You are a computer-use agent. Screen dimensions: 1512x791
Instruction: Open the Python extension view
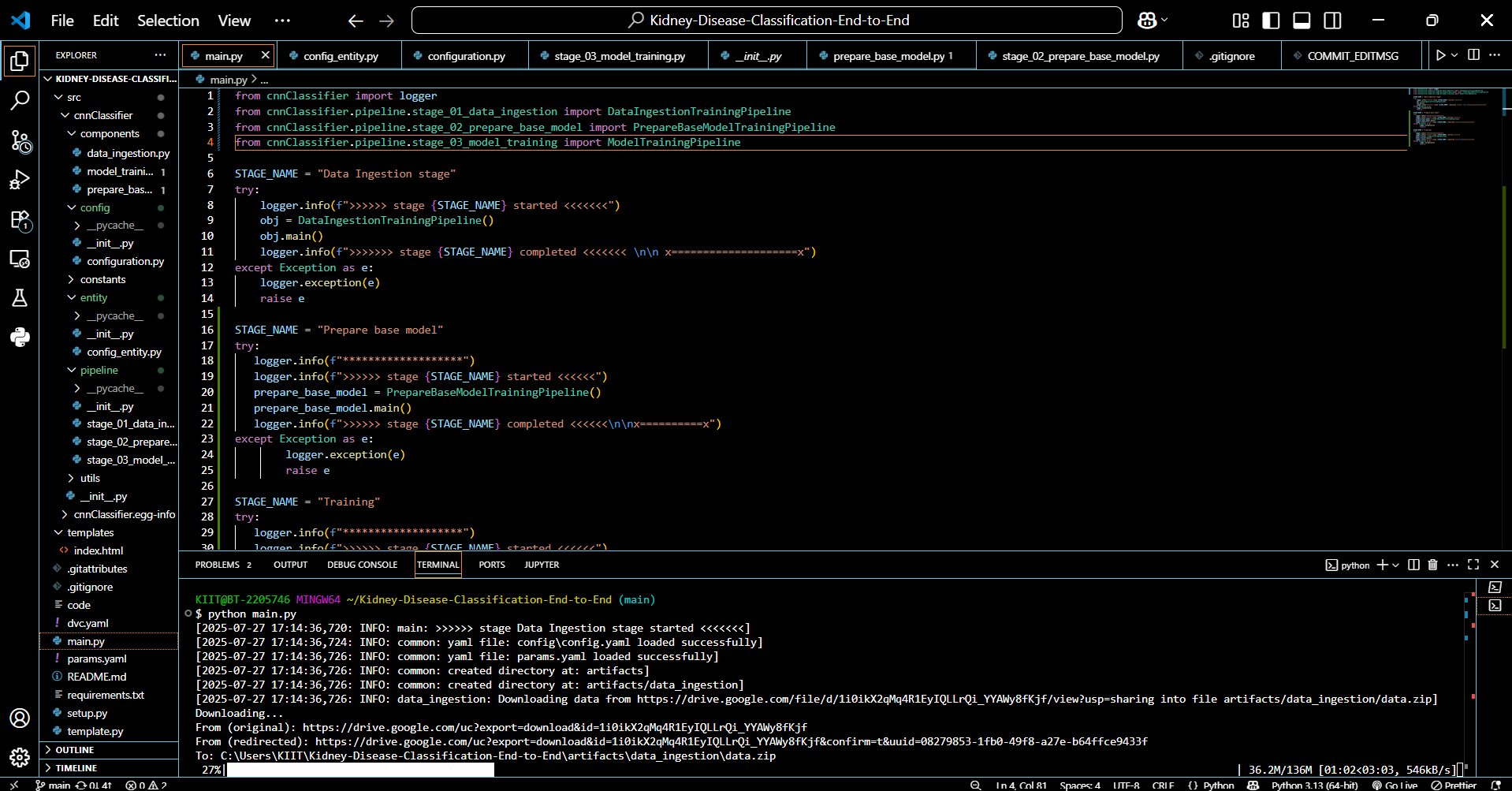pyautogui.click(x=20, y=338)
